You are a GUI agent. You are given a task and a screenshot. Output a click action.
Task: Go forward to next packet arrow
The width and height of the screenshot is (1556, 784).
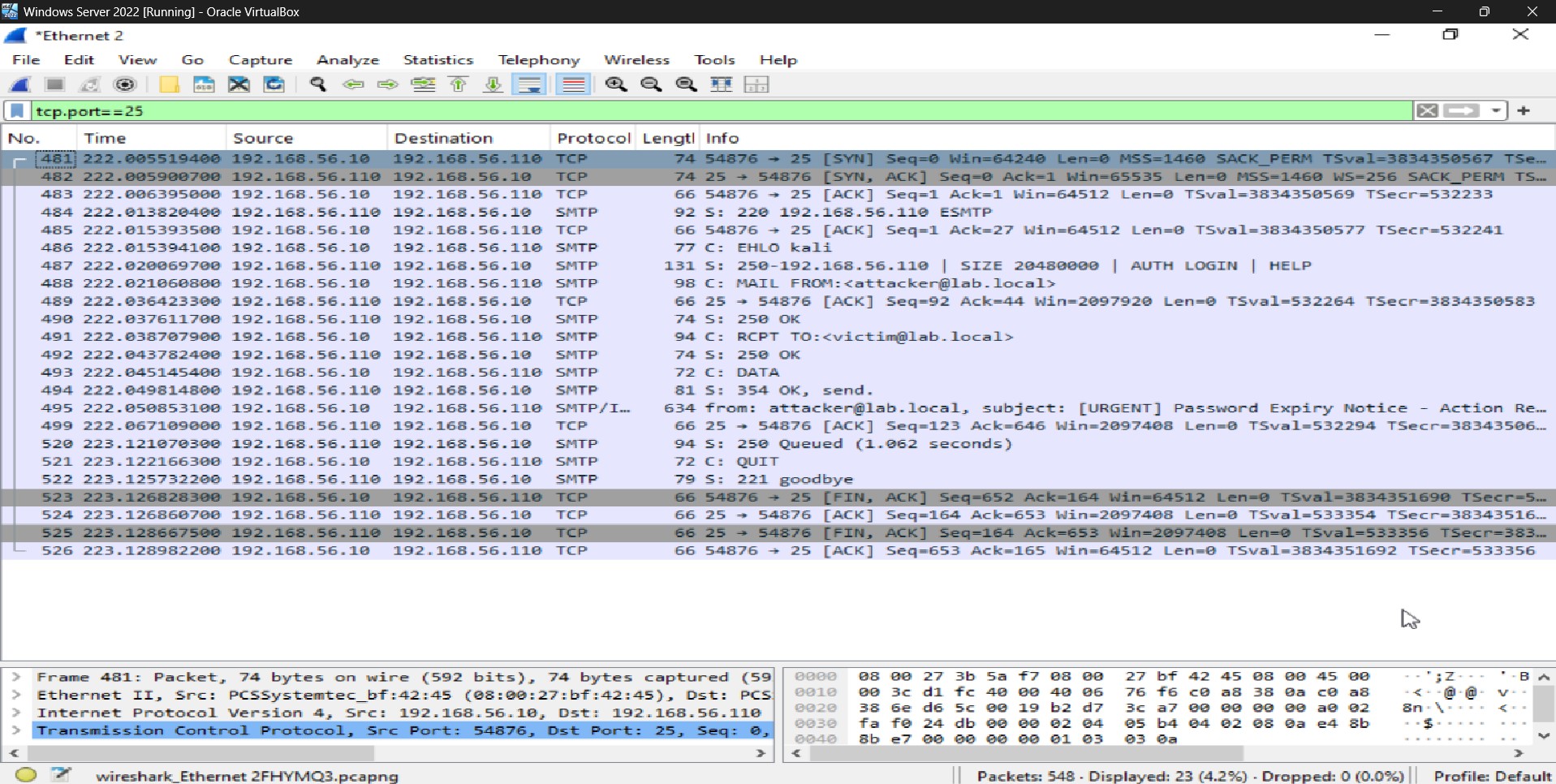[x=388, y=84]
